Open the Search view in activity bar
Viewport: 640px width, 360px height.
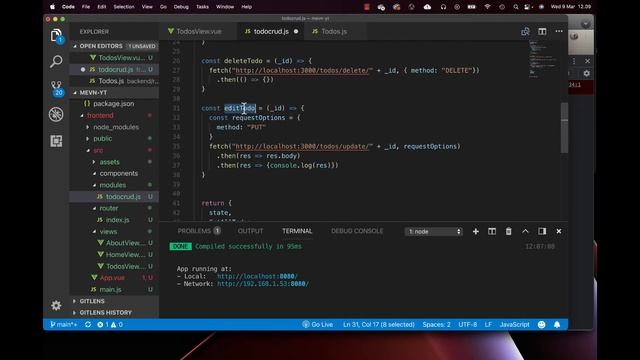pos(56,62)
